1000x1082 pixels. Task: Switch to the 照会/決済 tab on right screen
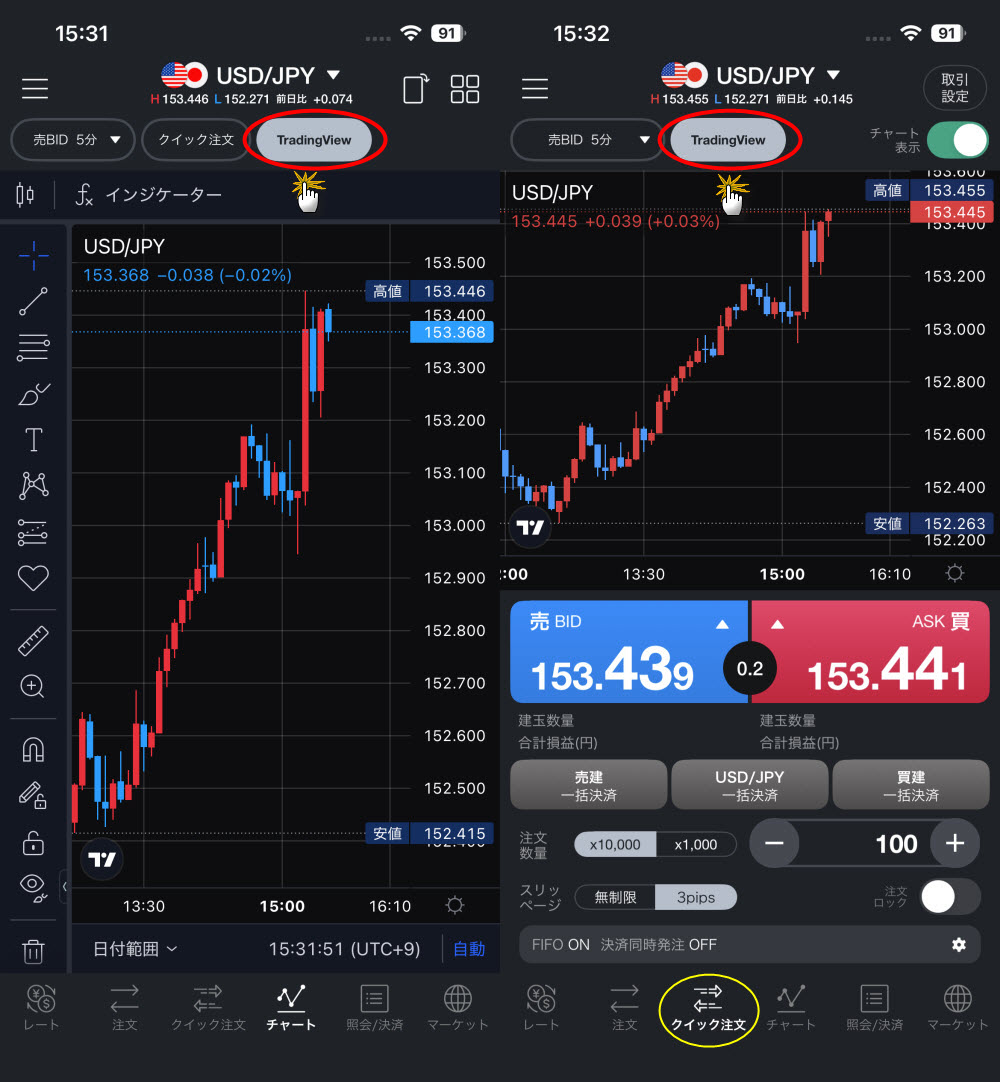(874, 1007)
